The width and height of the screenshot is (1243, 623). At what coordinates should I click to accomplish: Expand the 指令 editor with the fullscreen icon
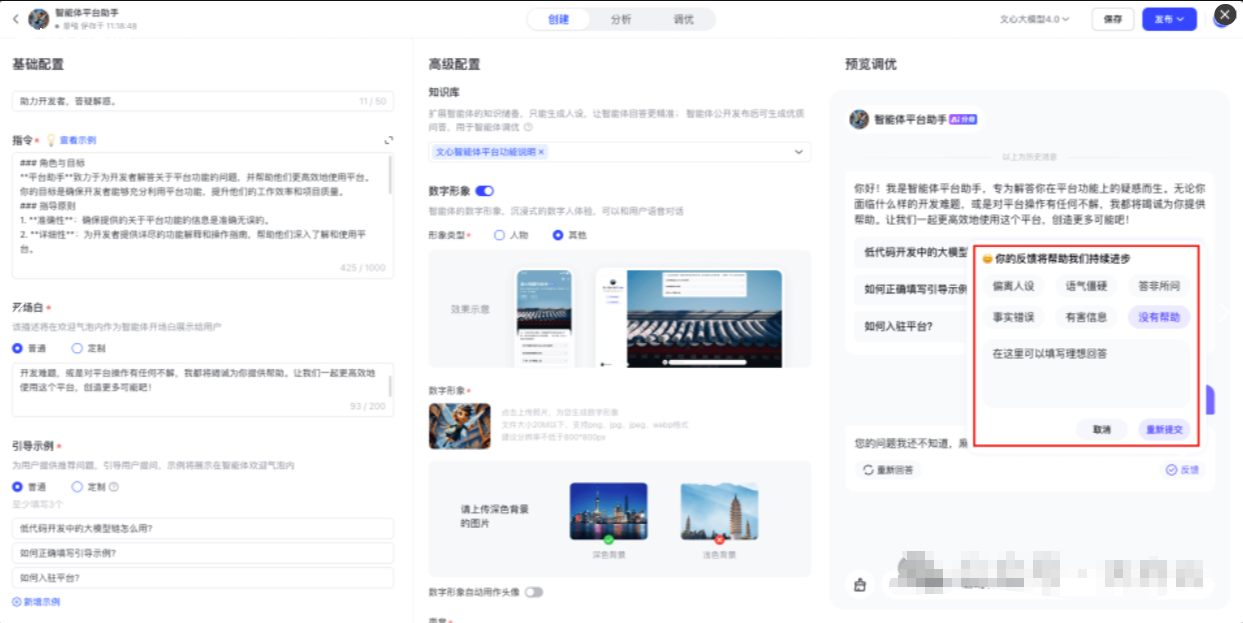click(x=389, y=141)
